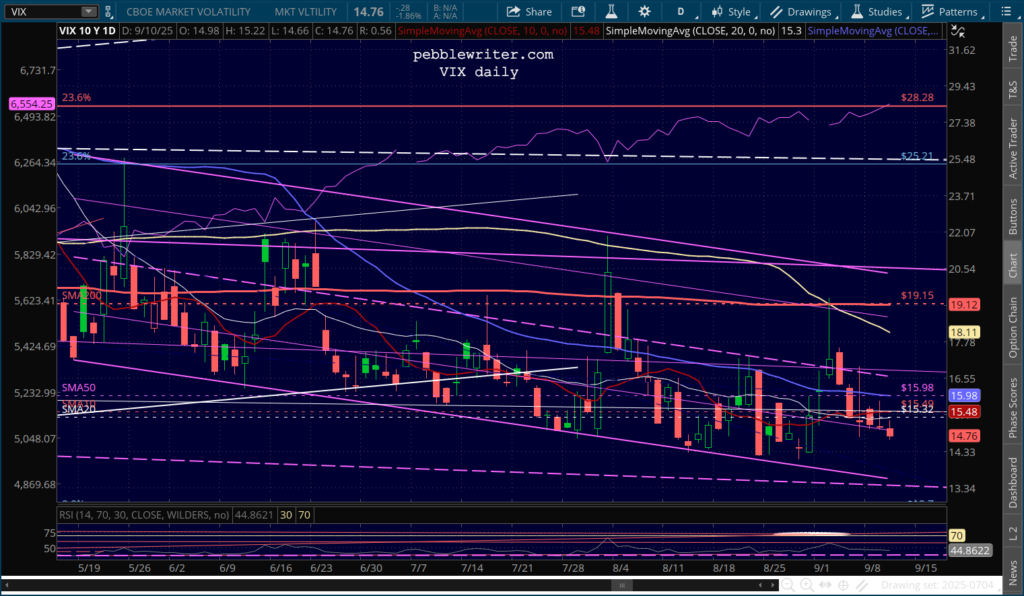The width and height of the screenshot is (1024, 596).
Task: Select the pan arrows icon at bottom
Action: (x=825, y=585)
